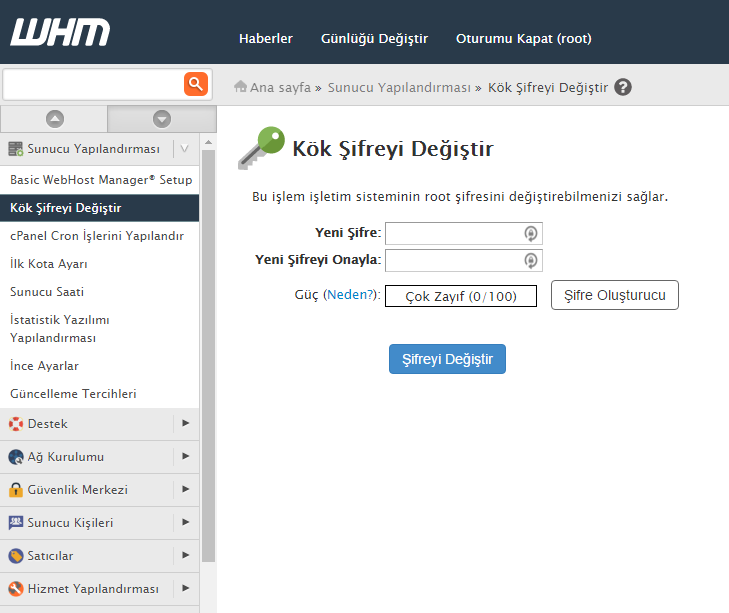
Task: Click the orange search magnifier button
Action: (195, 83)
